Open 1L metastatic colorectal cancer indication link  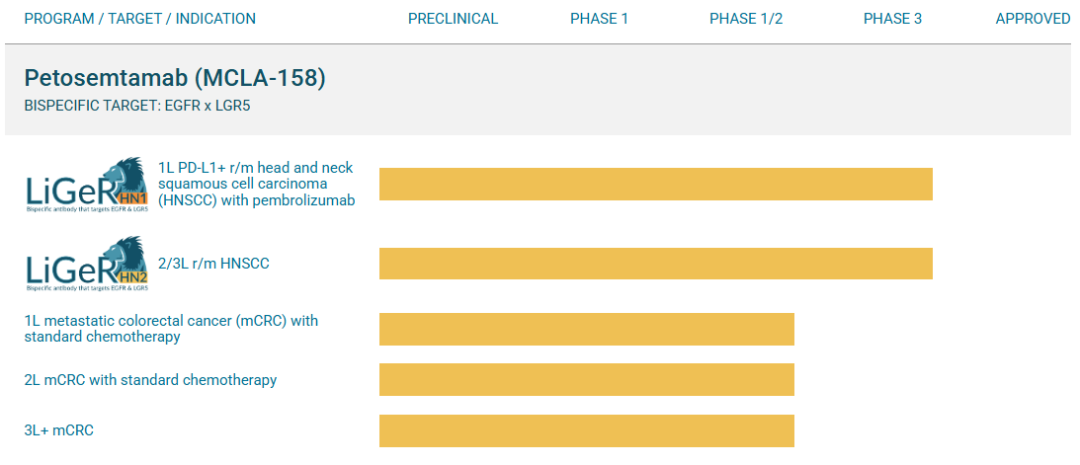(172, 329)
